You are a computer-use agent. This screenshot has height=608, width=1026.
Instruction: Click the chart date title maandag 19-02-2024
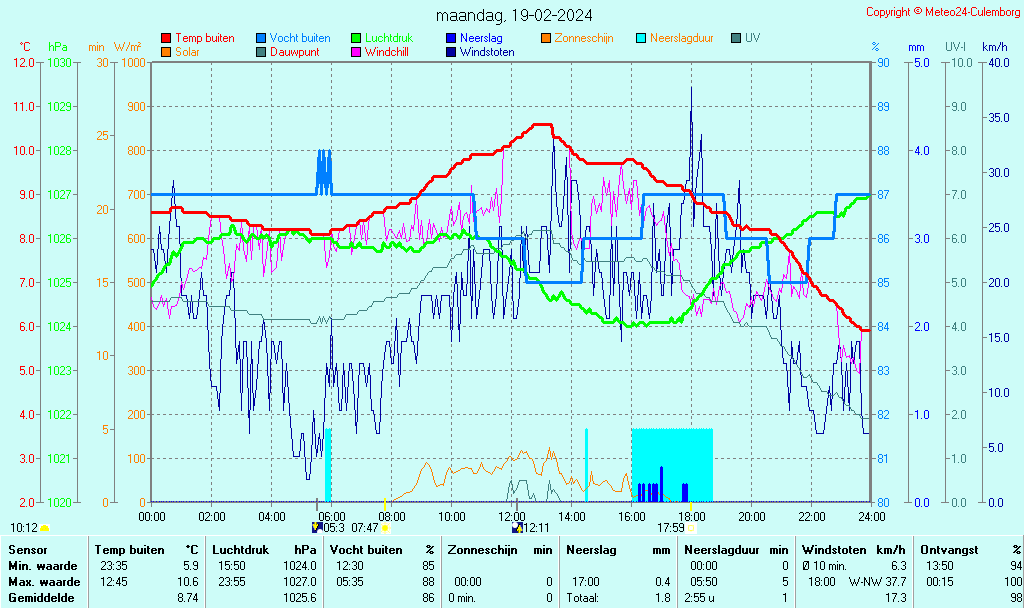point(514,15)
